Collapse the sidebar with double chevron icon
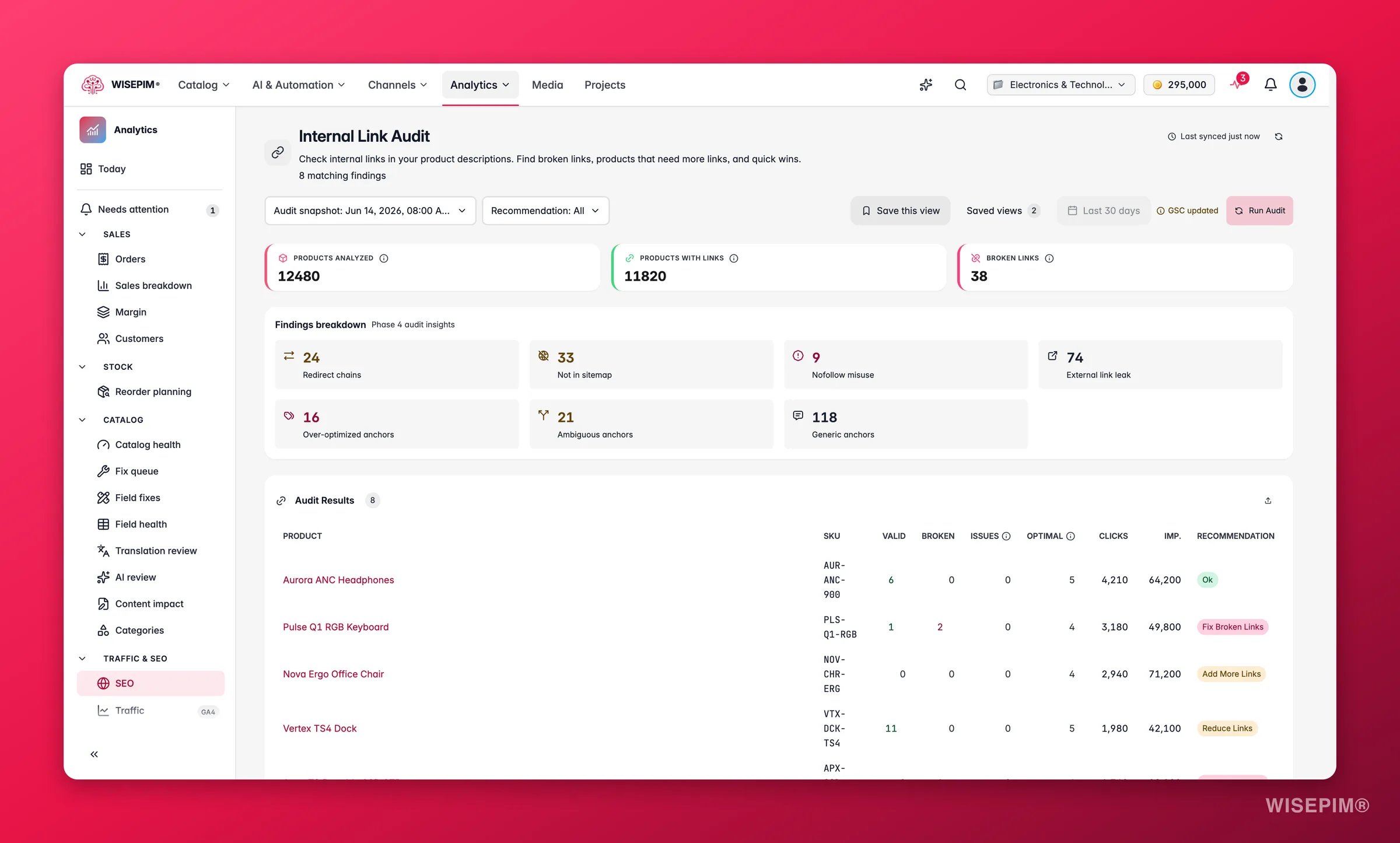The width and height of the screenshot is (1400, 843). pos(94,754)
